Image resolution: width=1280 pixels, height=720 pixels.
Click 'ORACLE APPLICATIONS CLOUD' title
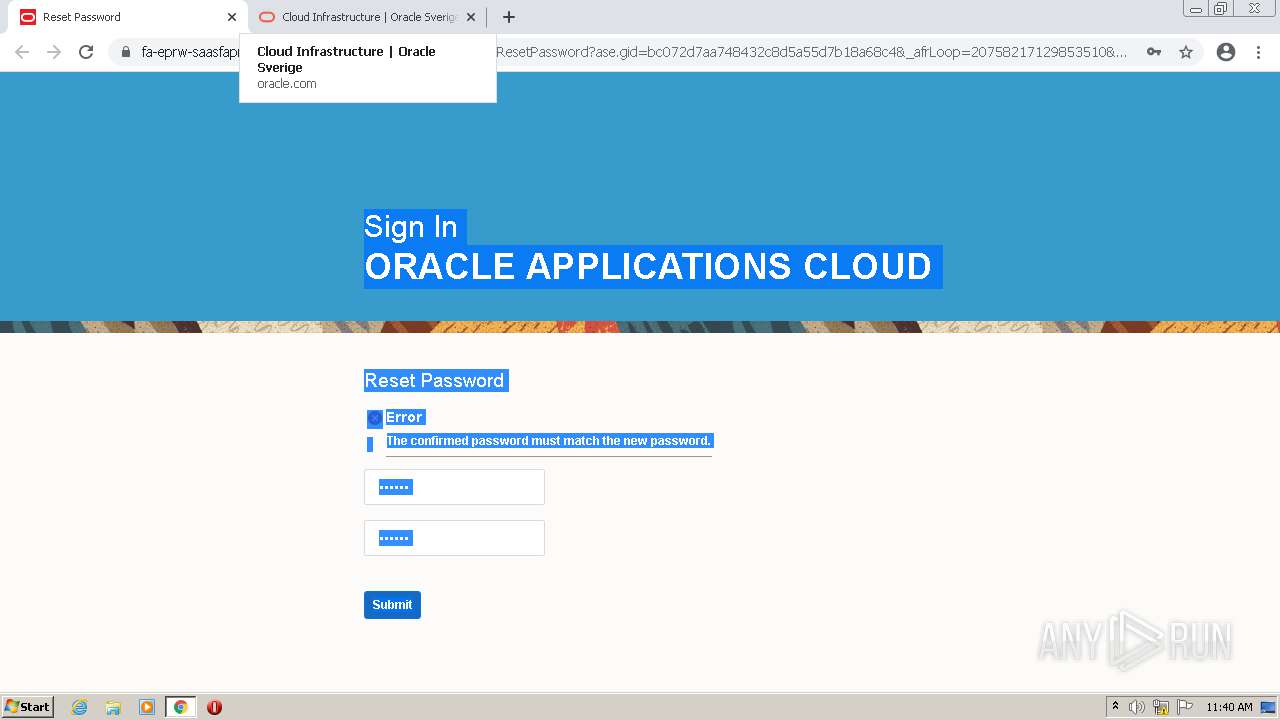click(648, 267)
